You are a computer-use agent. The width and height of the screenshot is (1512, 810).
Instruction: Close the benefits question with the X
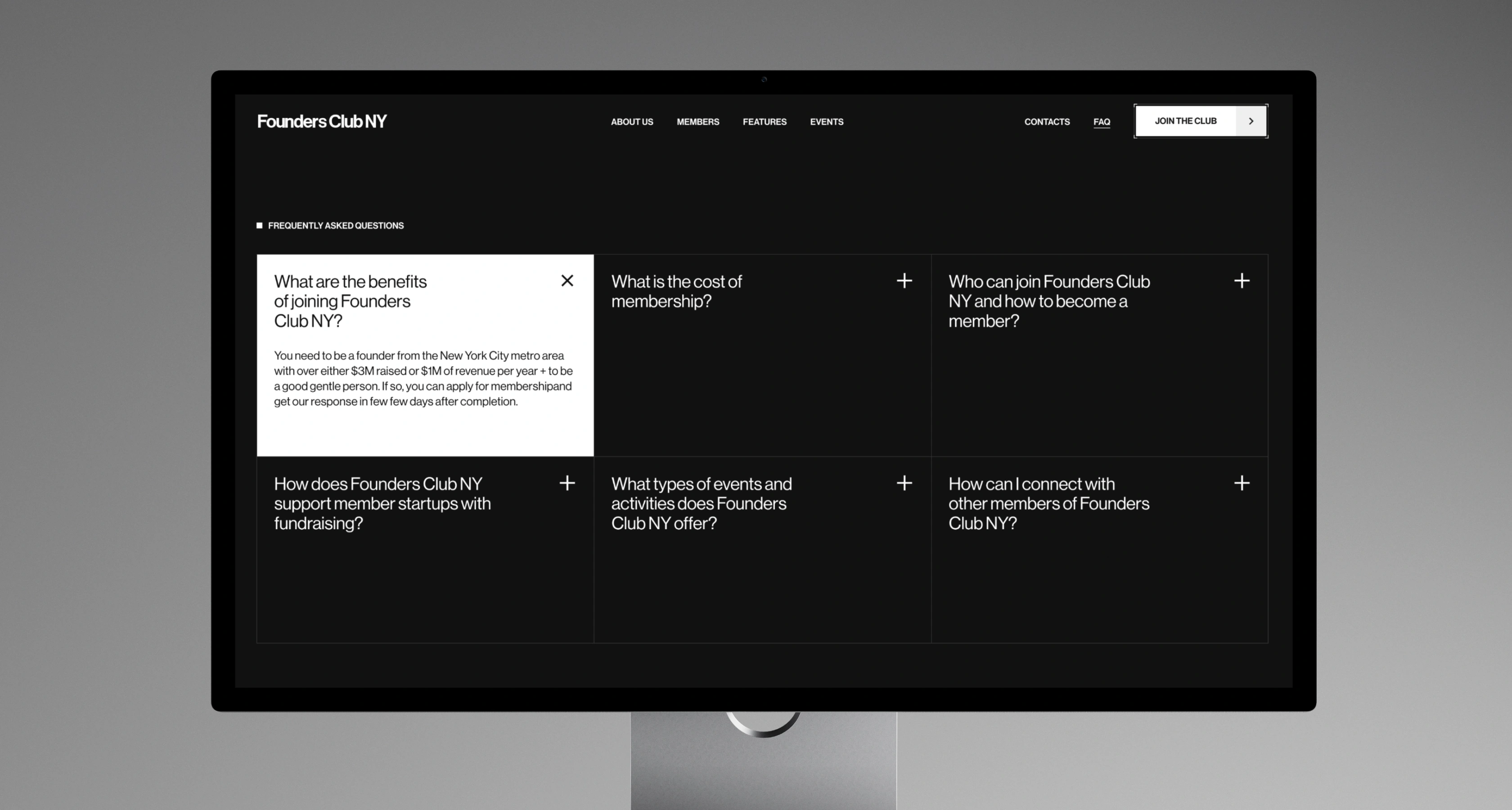(567, 280)
